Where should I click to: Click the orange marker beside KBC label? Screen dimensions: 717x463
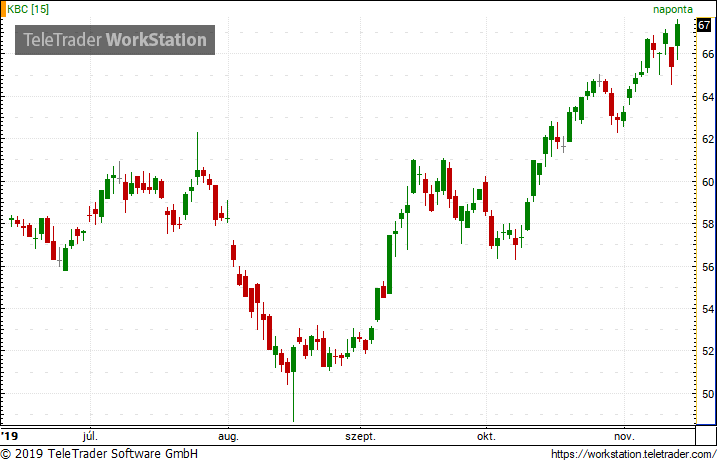coord(3,9)
